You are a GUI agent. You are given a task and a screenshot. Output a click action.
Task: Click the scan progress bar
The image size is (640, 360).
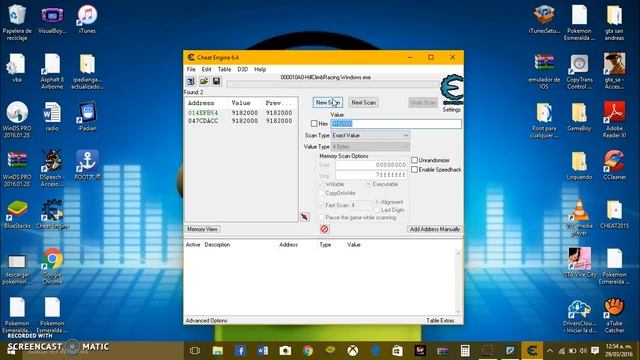pos(333,84)
